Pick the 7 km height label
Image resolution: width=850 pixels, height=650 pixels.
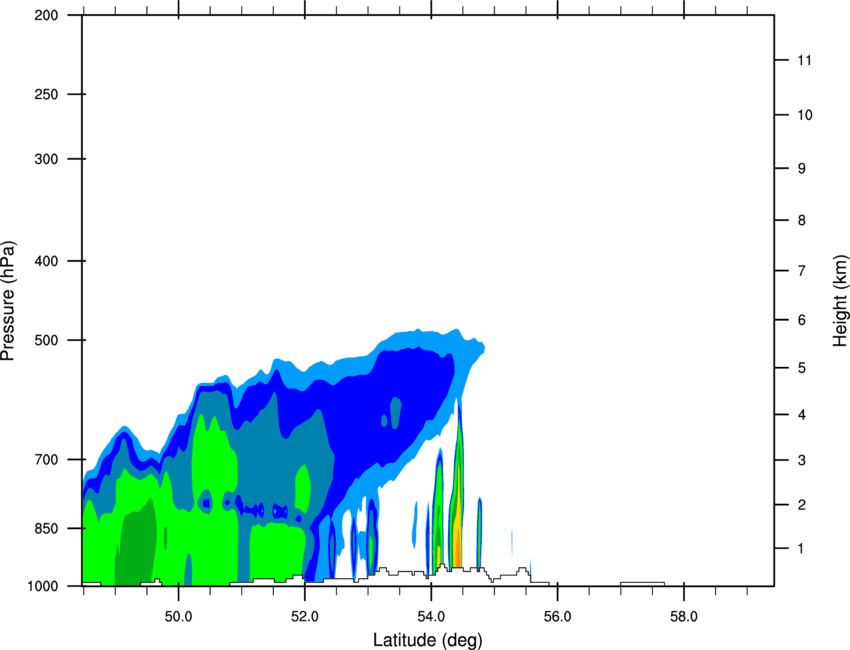tap(801, 271)
